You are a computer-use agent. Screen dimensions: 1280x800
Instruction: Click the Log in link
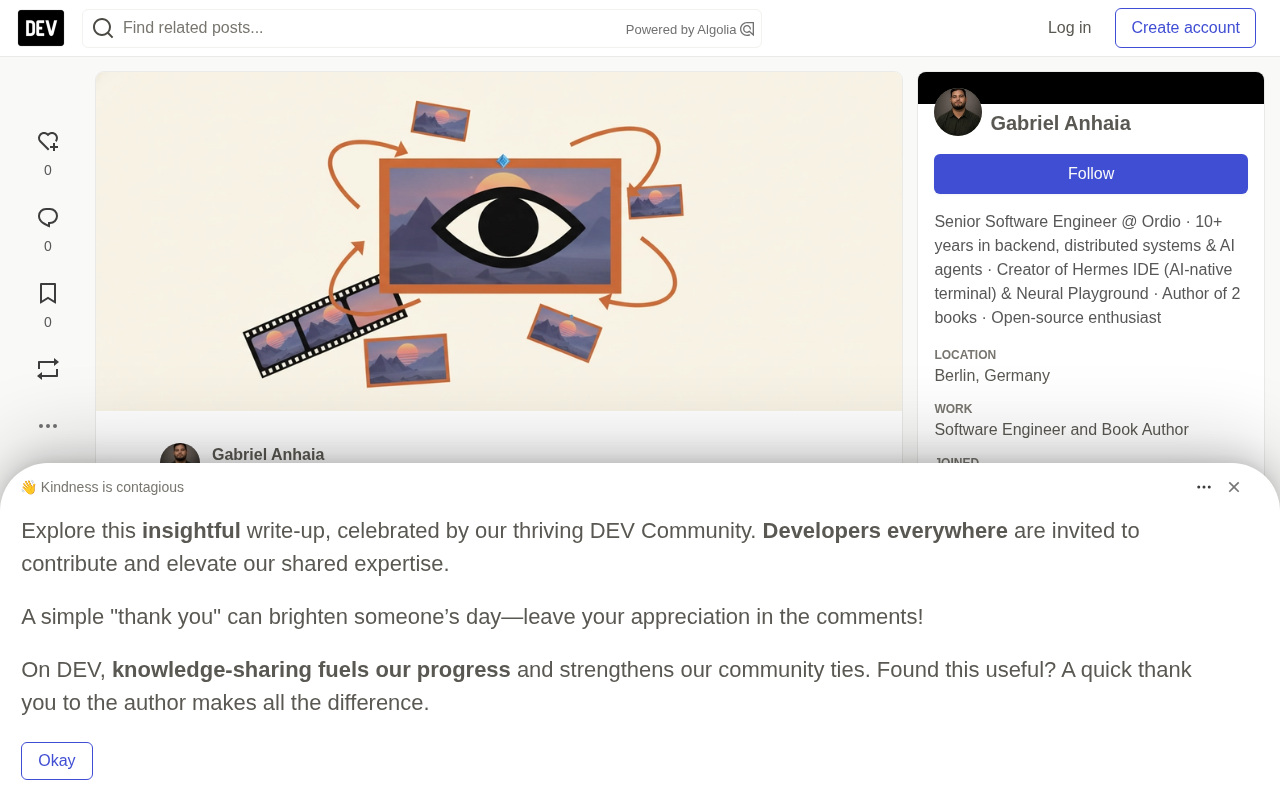point(1069,28)
